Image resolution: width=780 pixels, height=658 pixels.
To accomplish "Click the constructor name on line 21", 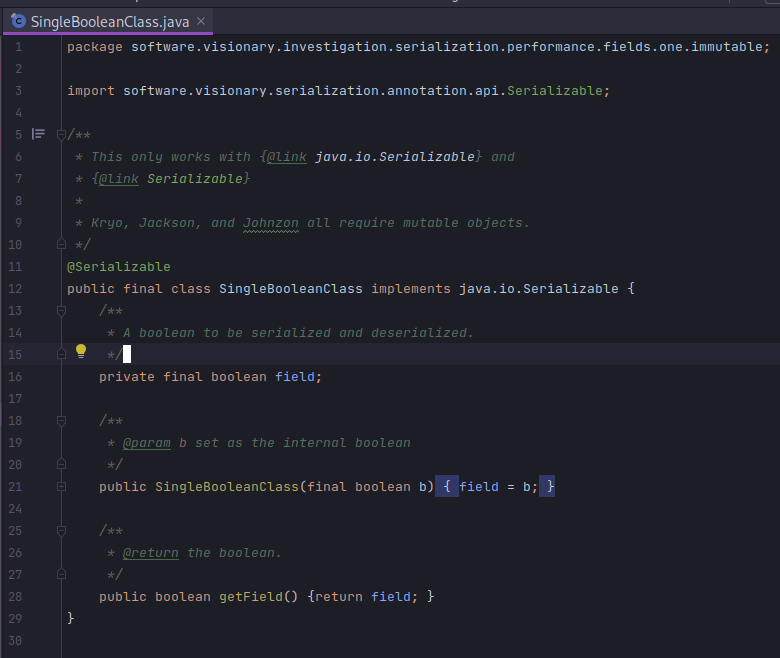I will coord(227,486).
